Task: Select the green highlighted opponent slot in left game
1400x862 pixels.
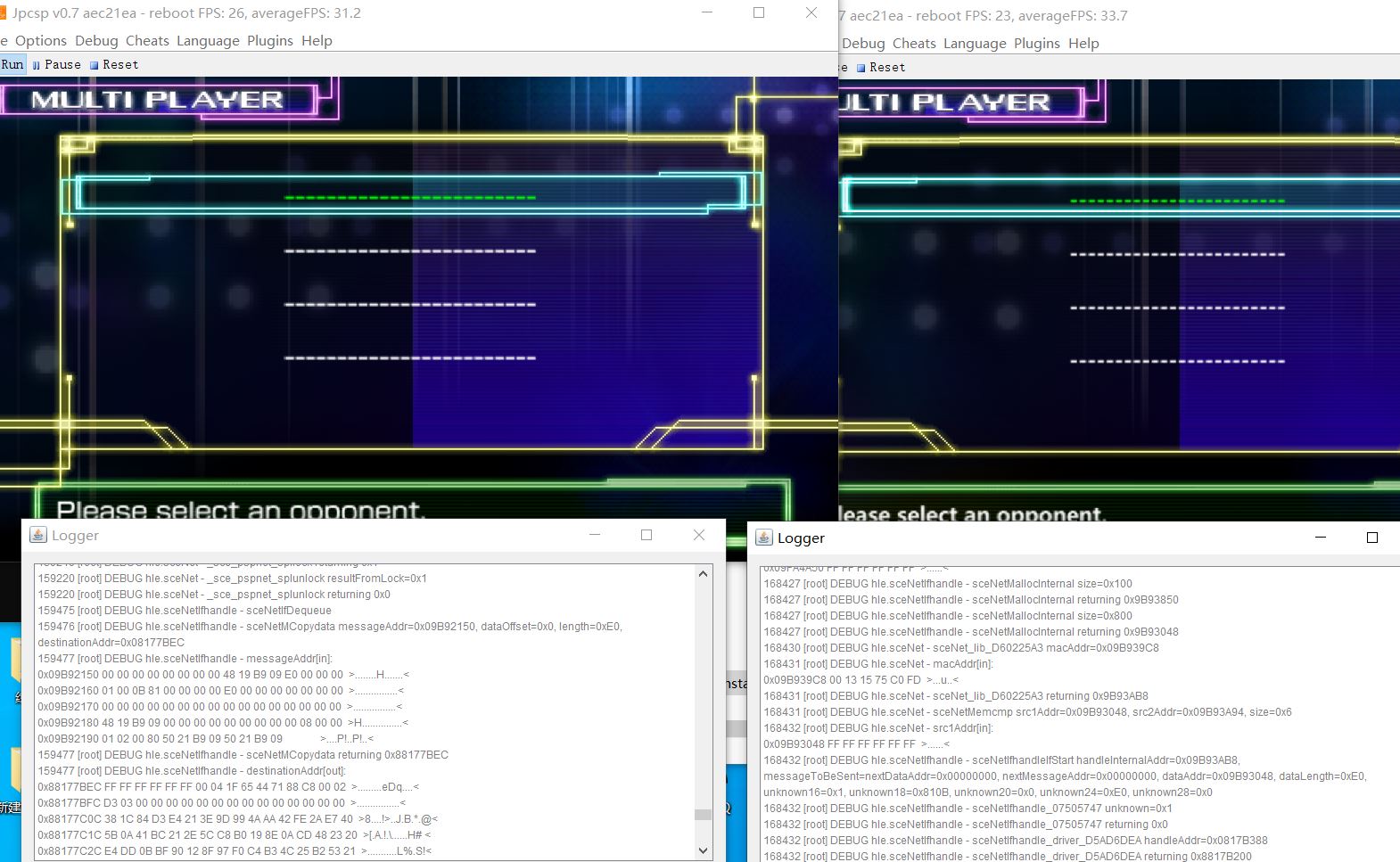Action: coord(409,197)
